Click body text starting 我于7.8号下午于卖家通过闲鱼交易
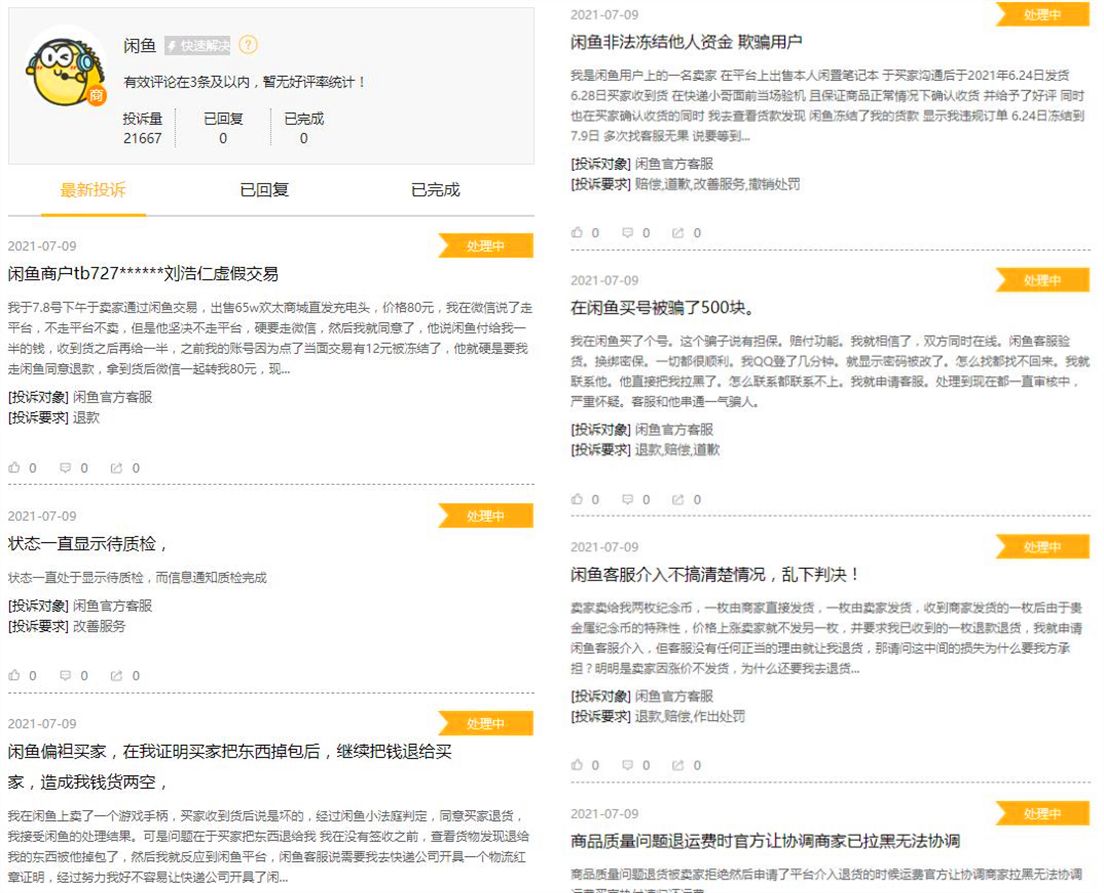The width and height of the screenshot is (1104, 893). (x=270, y=338)
